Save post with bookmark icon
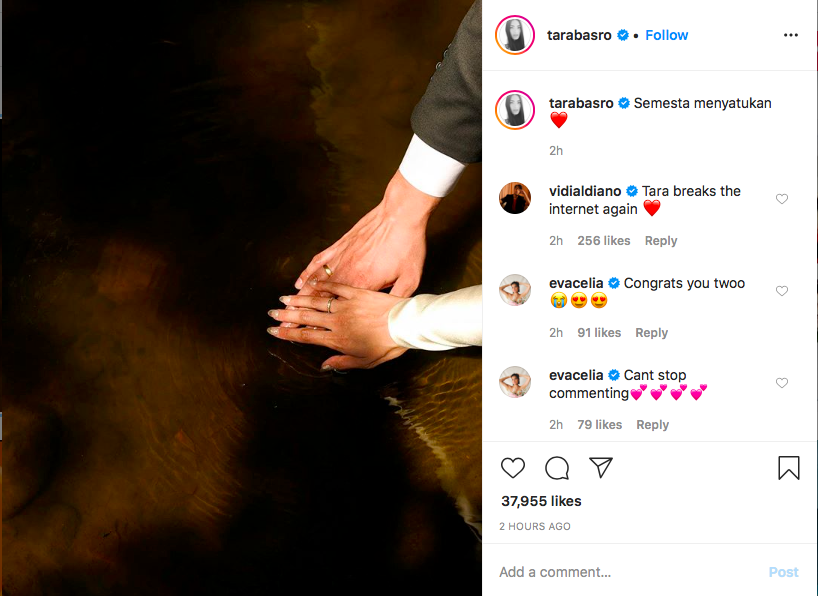818x596 pixels. click(x=789, y=467)
